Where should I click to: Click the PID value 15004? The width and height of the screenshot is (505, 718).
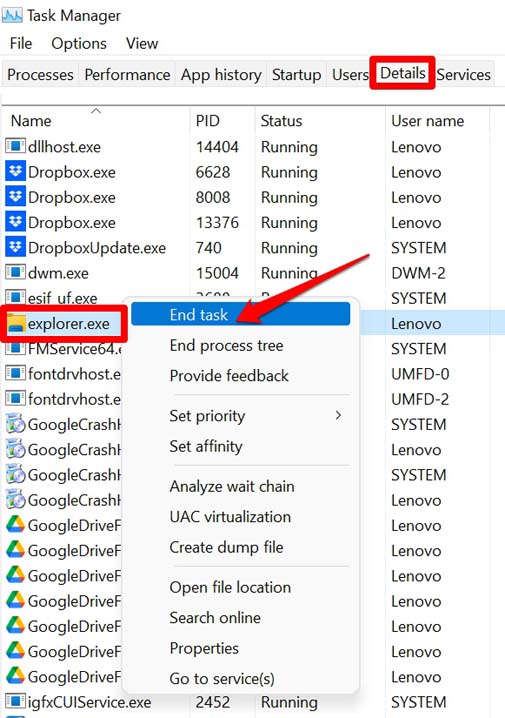click(217, 273)
